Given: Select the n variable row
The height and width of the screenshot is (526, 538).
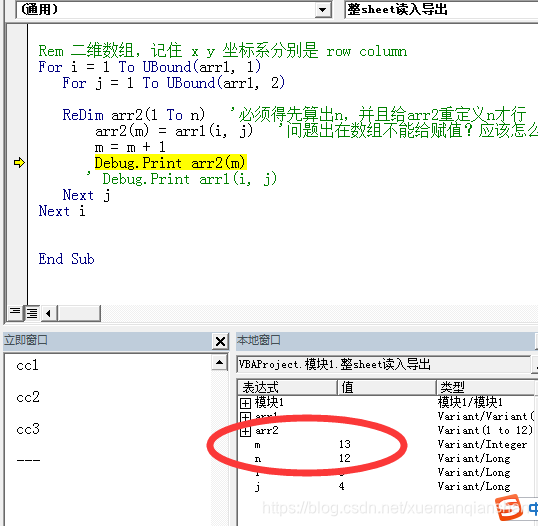Looking at the screenshot, I should click(386, 458).
